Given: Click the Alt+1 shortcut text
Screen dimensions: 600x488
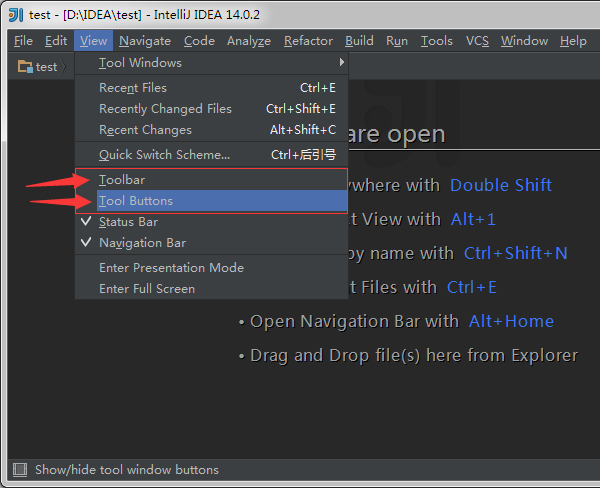Looking at the screenshot, I should click(x=473, y=219).
